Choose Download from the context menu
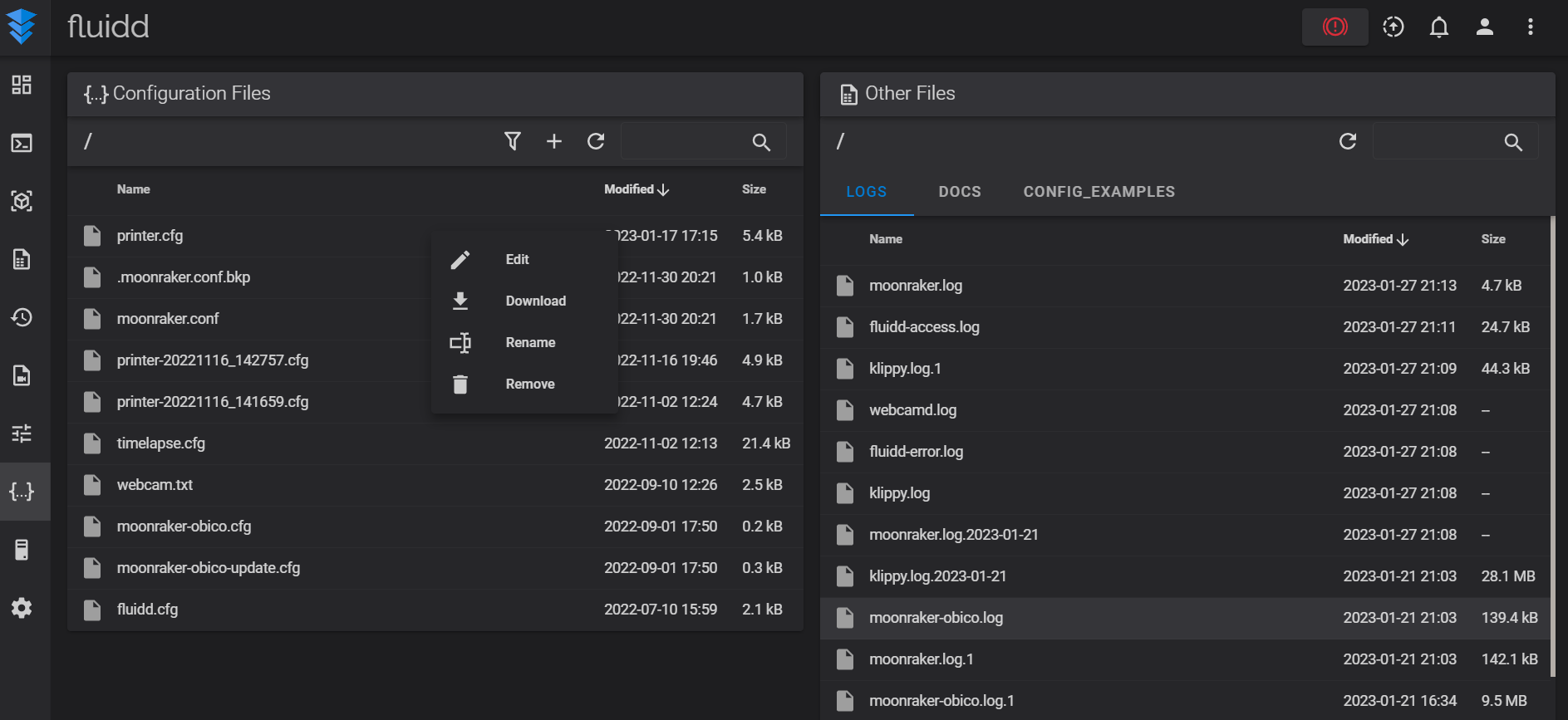 pyautogui.click(x=524, y=301)
